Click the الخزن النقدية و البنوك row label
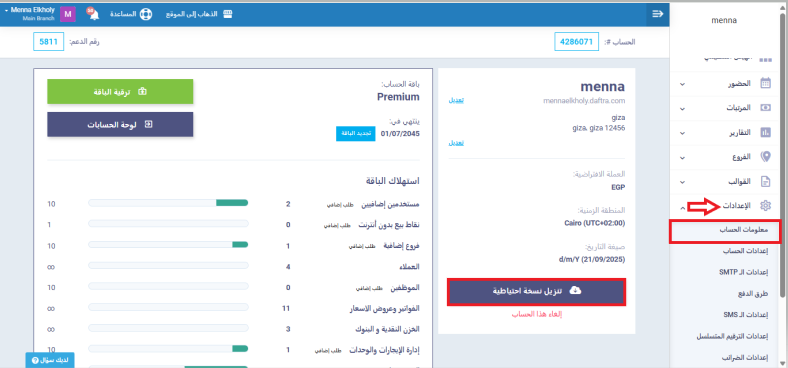 tap(387, 330)
